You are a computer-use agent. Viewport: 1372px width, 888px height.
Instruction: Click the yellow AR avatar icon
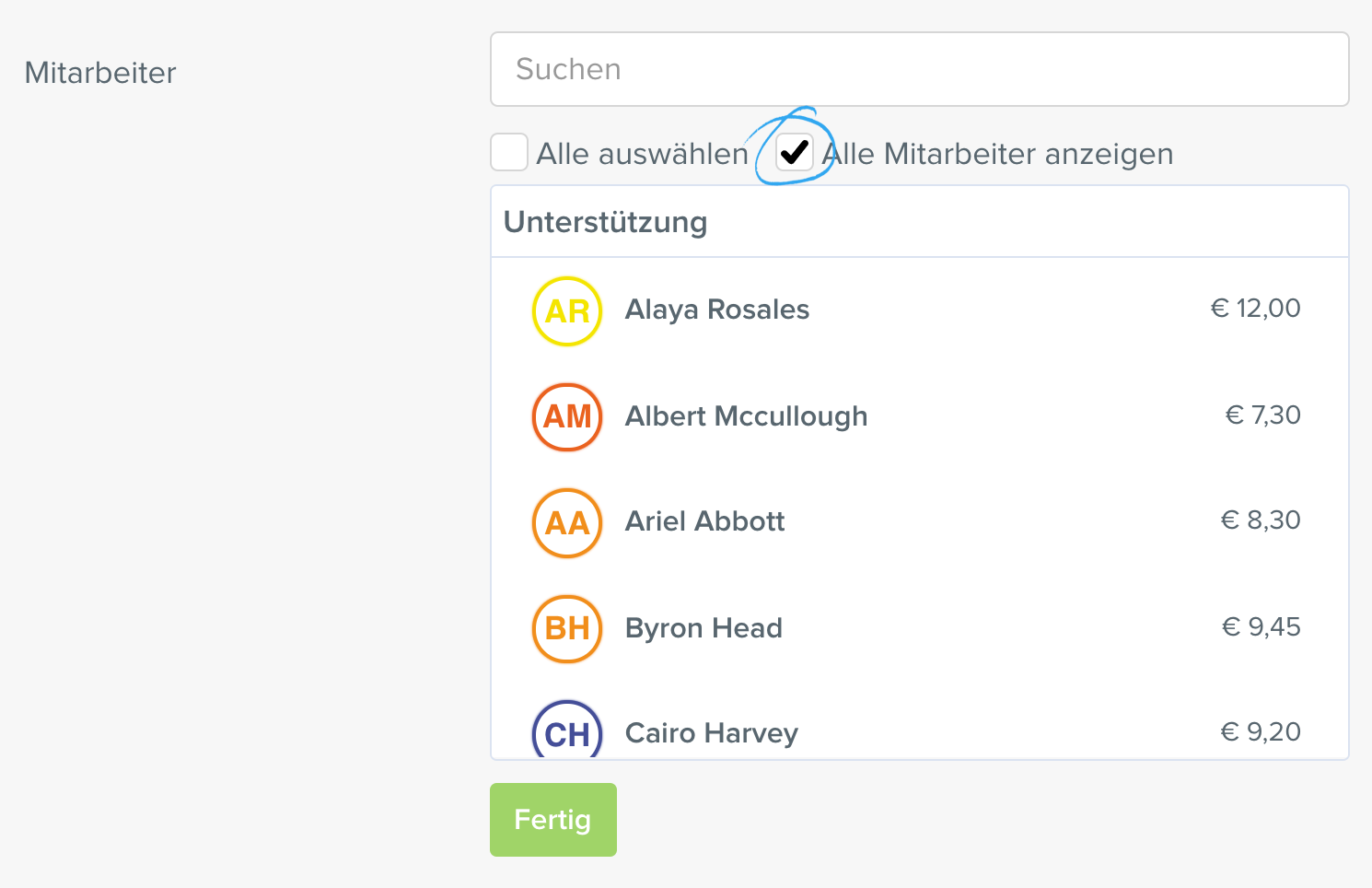[567, 311]
